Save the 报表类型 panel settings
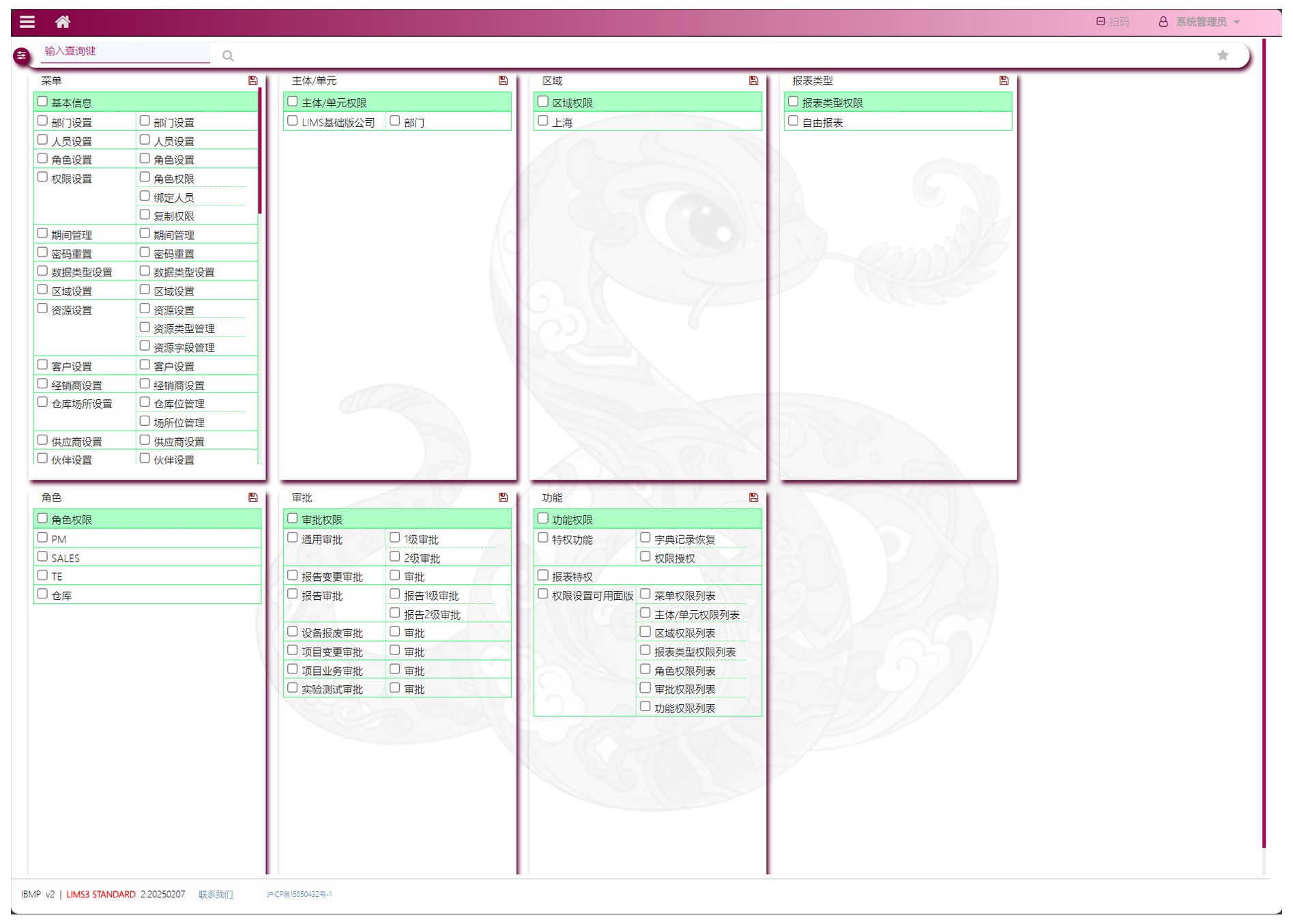This screenshot has height=924, width=1293. (x=1003, y=81)
